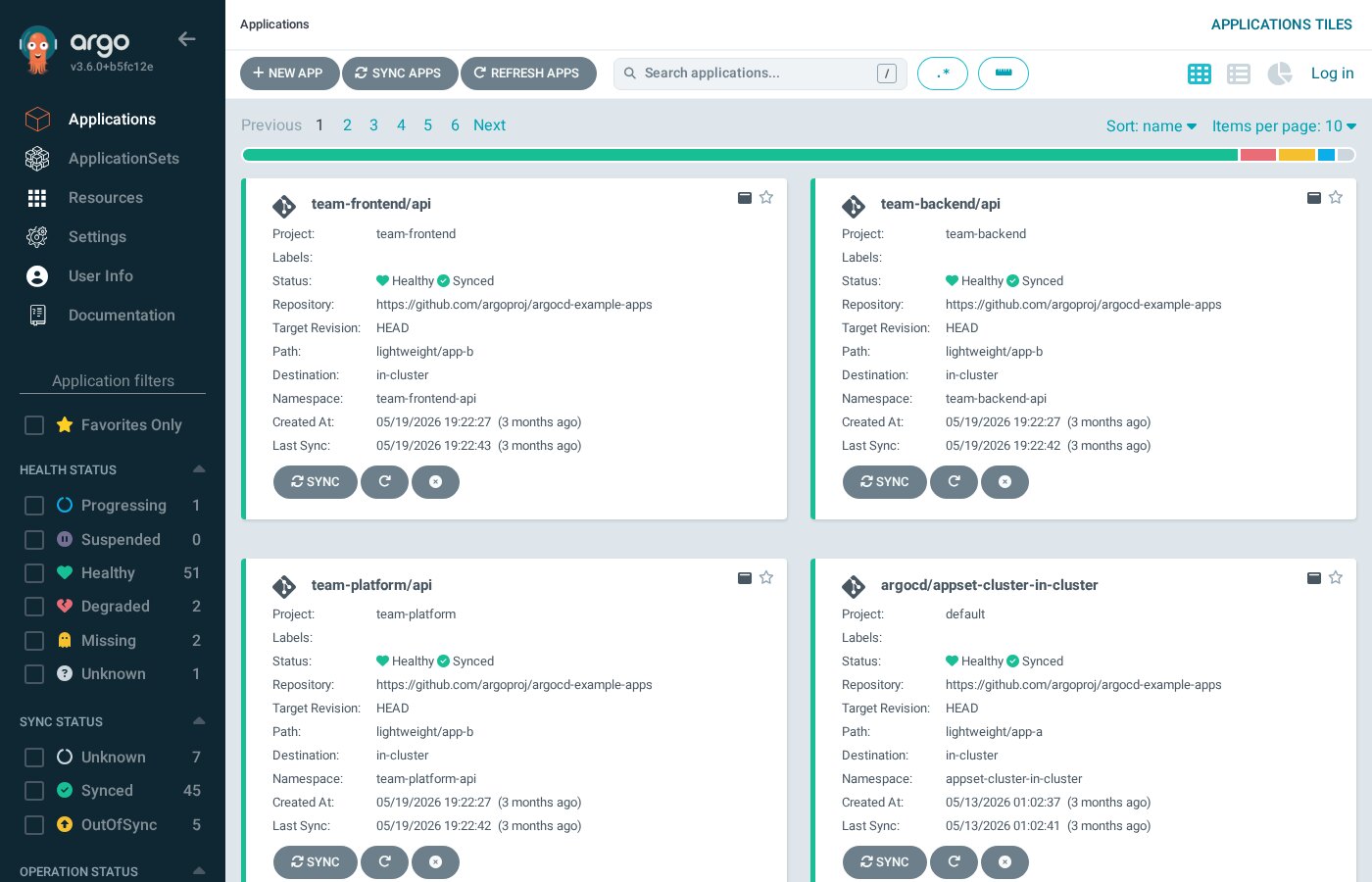Screen dimensions: 1372x882
Task: Check the Unknown sync status filter
Action: 34,758
